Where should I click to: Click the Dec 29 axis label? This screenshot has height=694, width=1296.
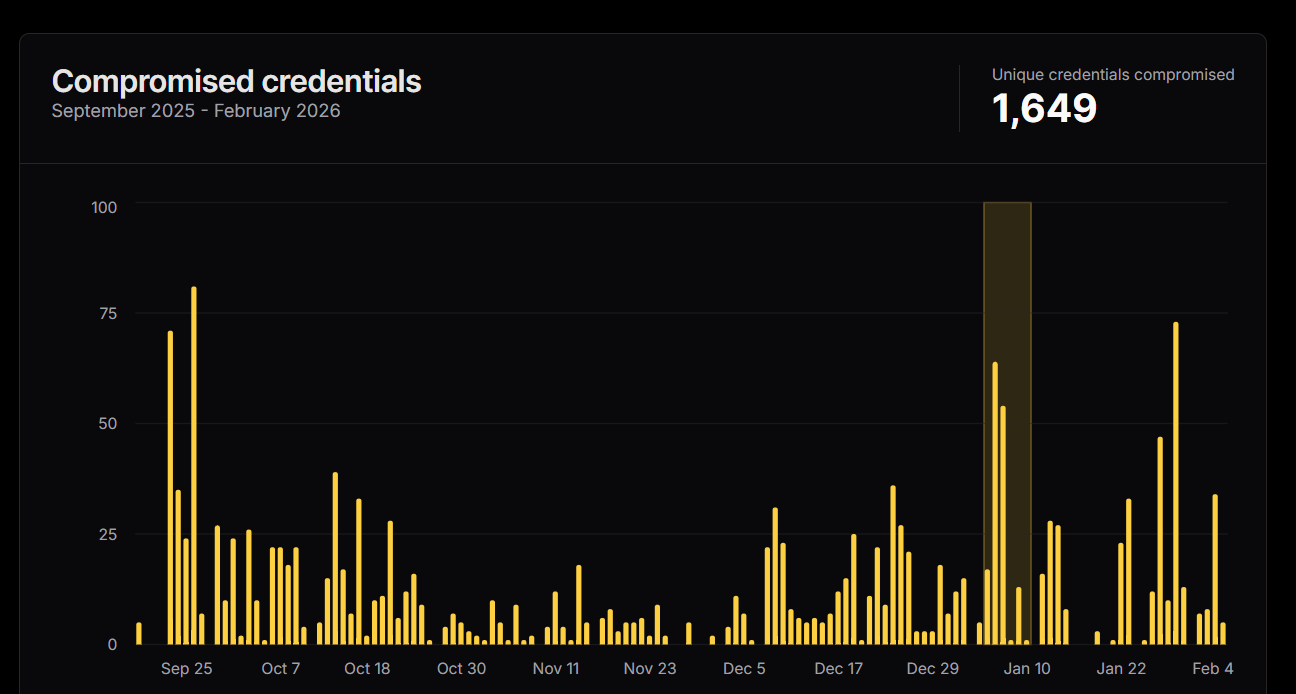pyautogui.click(x=932, y=669)
